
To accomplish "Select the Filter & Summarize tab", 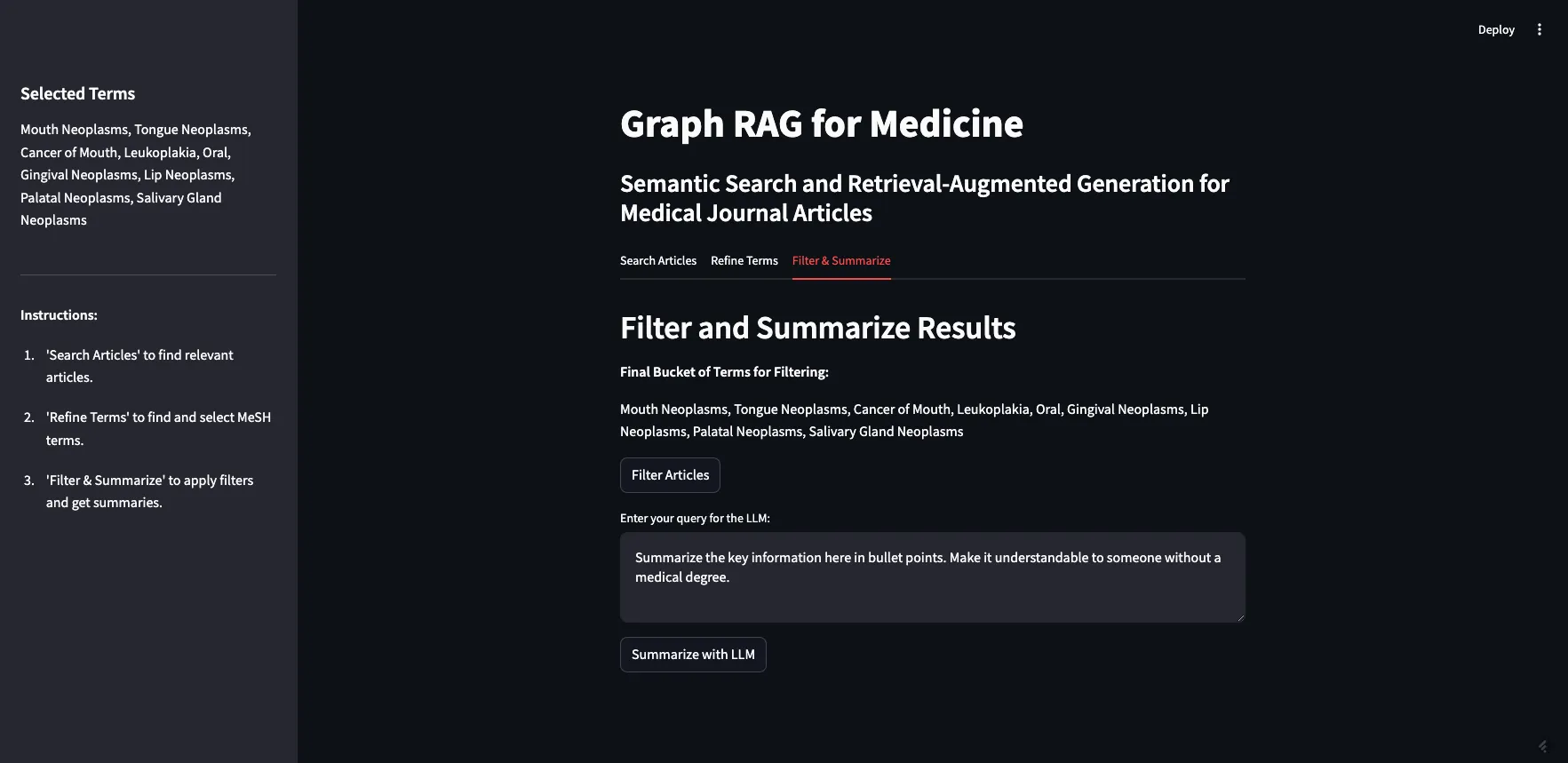I will tap(841, 260).
